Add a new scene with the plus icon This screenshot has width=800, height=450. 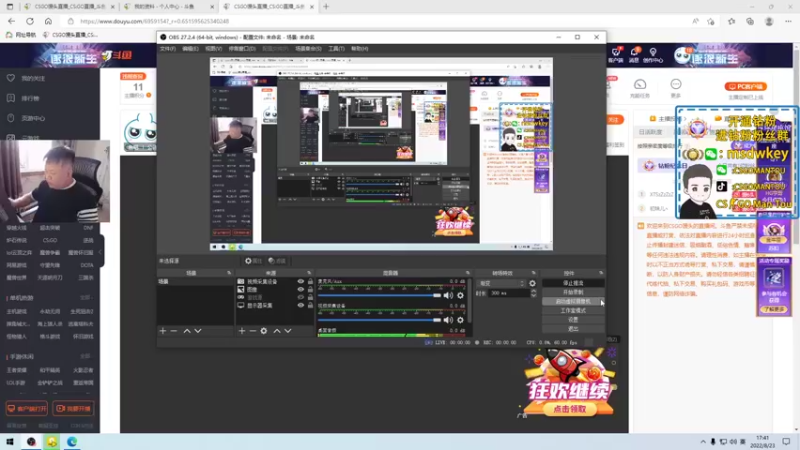163,331
